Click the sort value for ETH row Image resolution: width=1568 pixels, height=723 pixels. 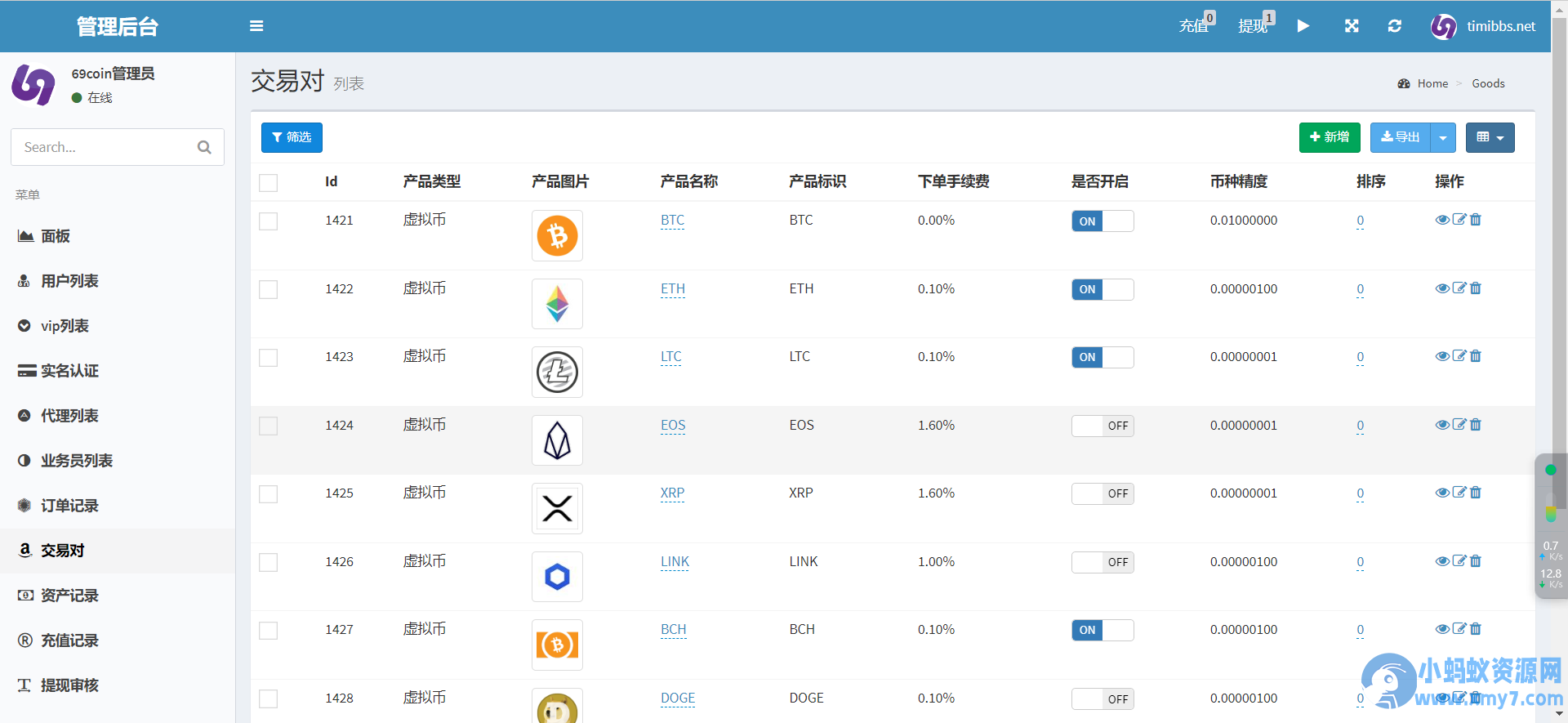(x=1360, y=289)
